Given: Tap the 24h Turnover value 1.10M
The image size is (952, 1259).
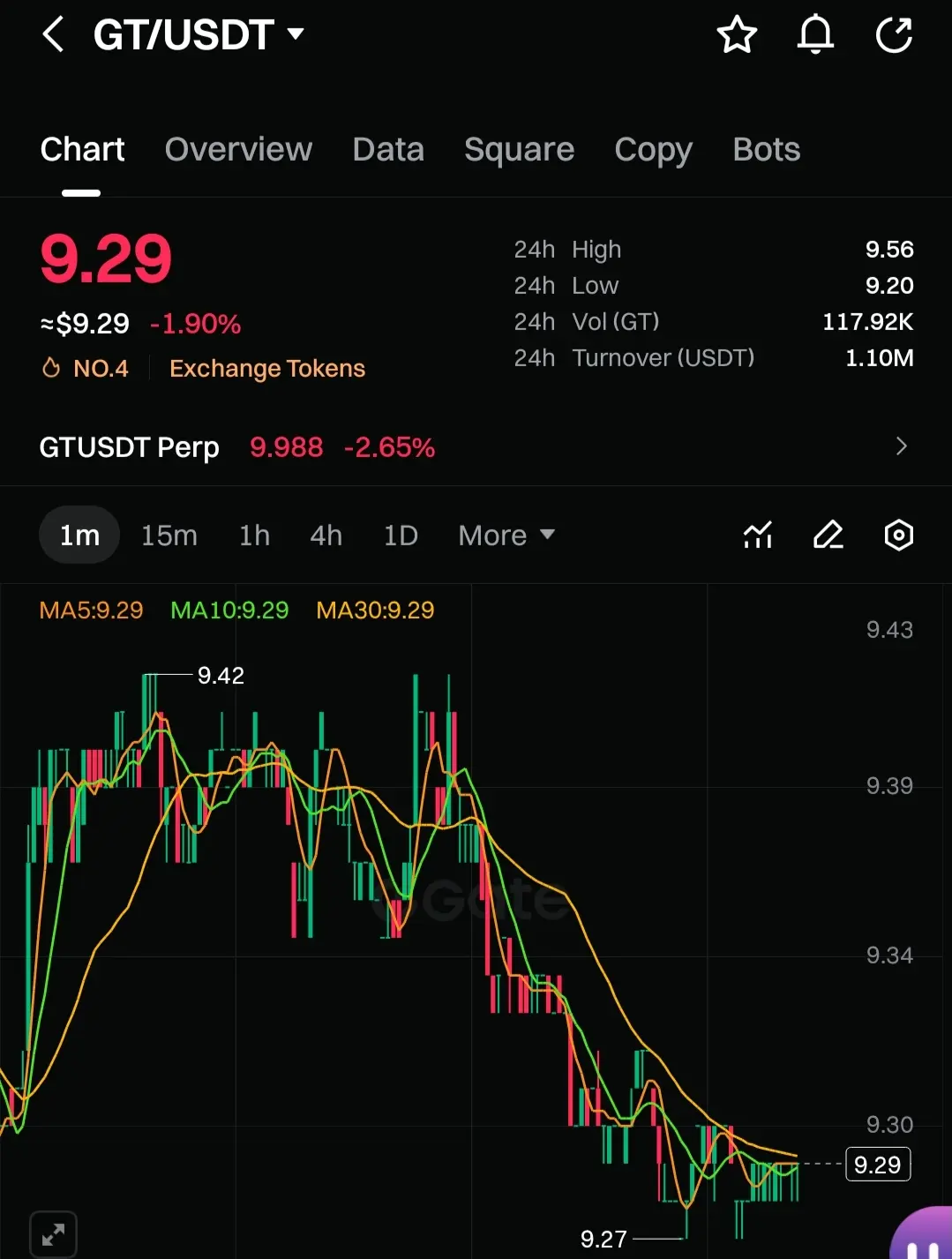Looking at the screenshot, I should [x=880, y=358].
